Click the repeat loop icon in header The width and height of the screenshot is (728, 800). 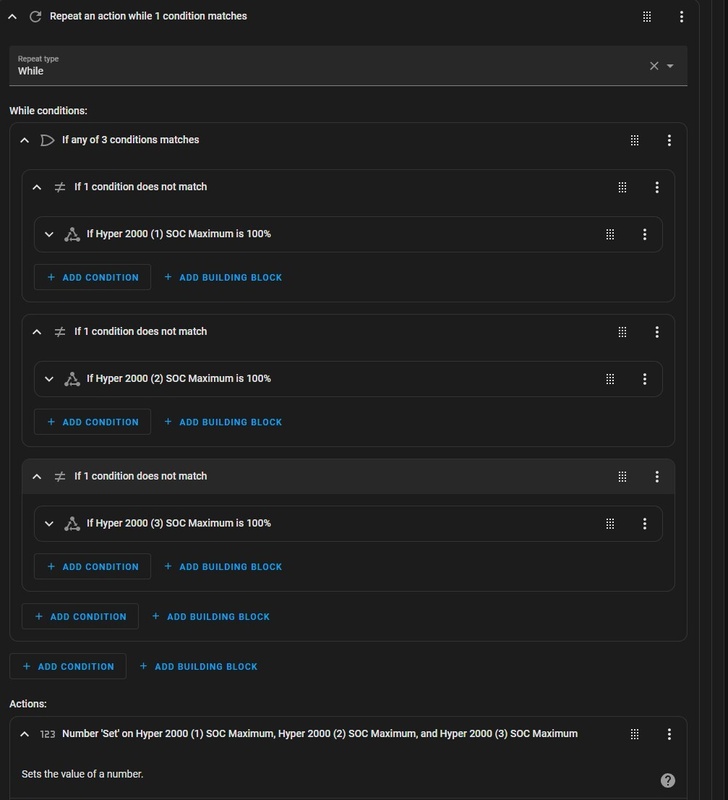35,16
